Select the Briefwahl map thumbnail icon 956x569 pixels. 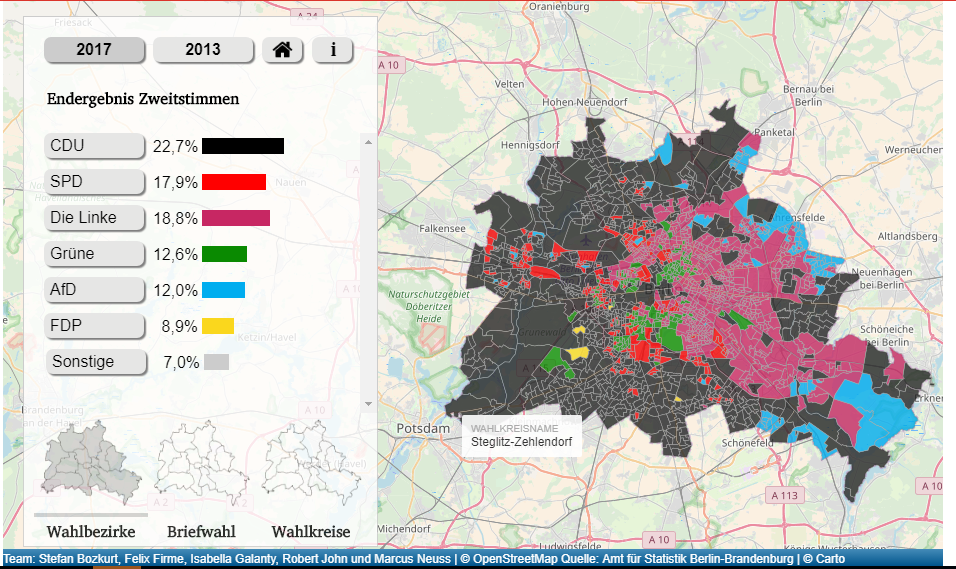(200, 459)
